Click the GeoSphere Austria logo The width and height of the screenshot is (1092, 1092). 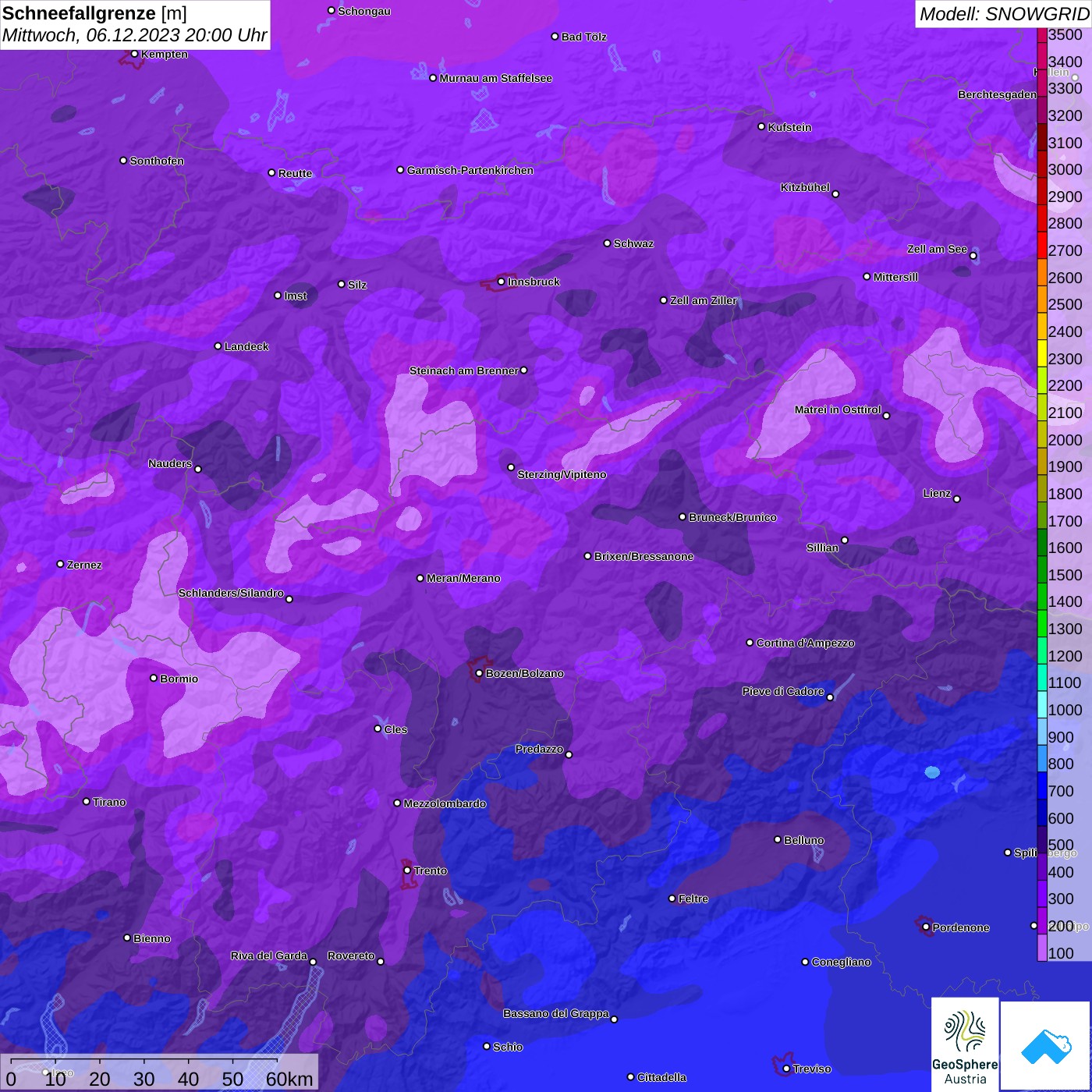[965, 1044]
